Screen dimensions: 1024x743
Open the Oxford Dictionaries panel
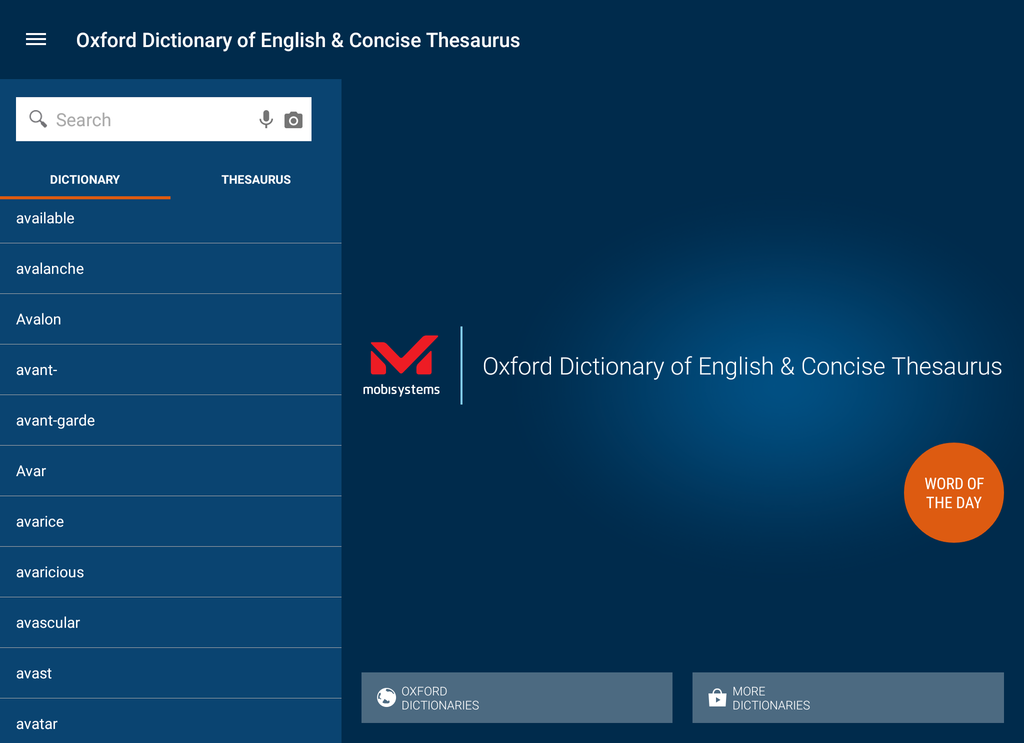[516, 697]
